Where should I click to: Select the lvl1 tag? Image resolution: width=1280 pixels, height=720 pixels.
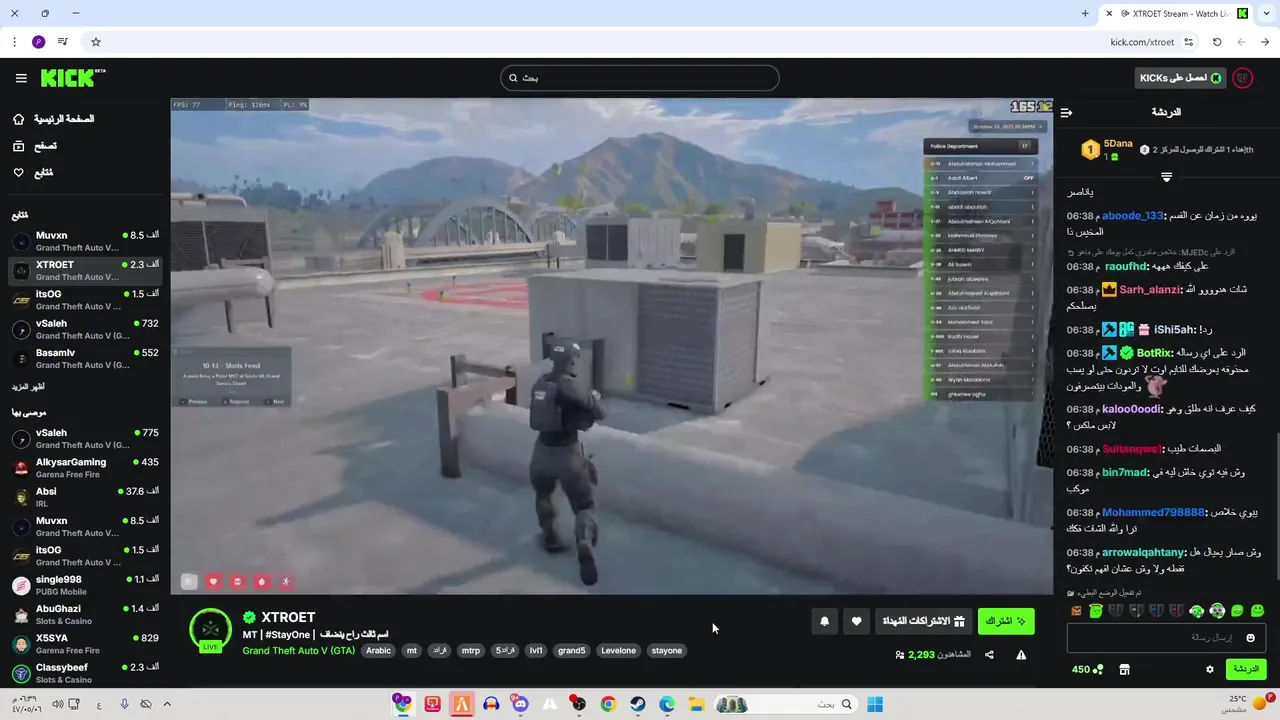(536, 650)
